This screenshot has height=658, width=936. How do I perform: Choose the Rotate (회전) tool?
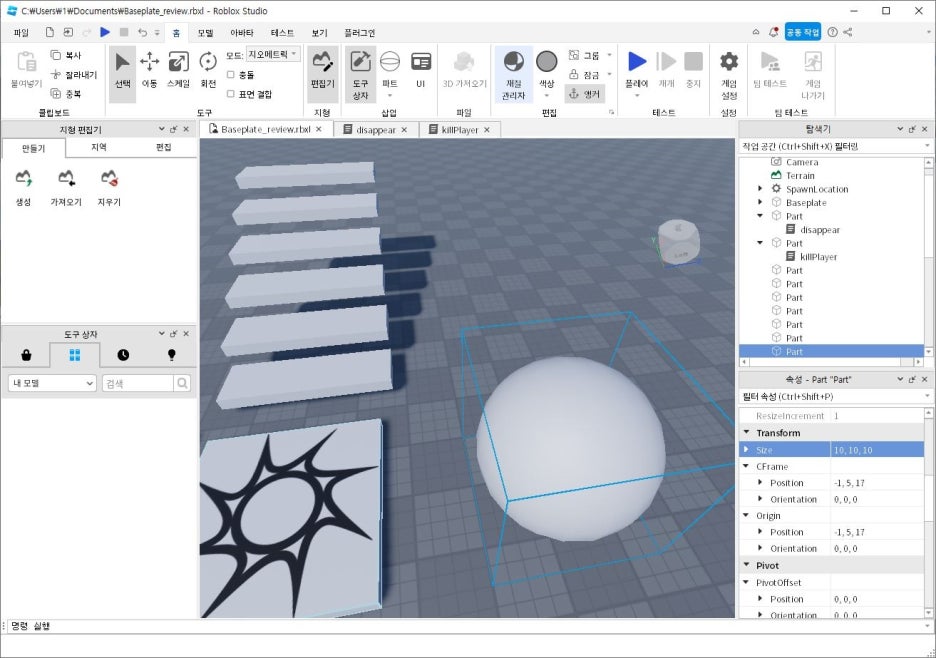pyautogui.click(x=208, y=70)
